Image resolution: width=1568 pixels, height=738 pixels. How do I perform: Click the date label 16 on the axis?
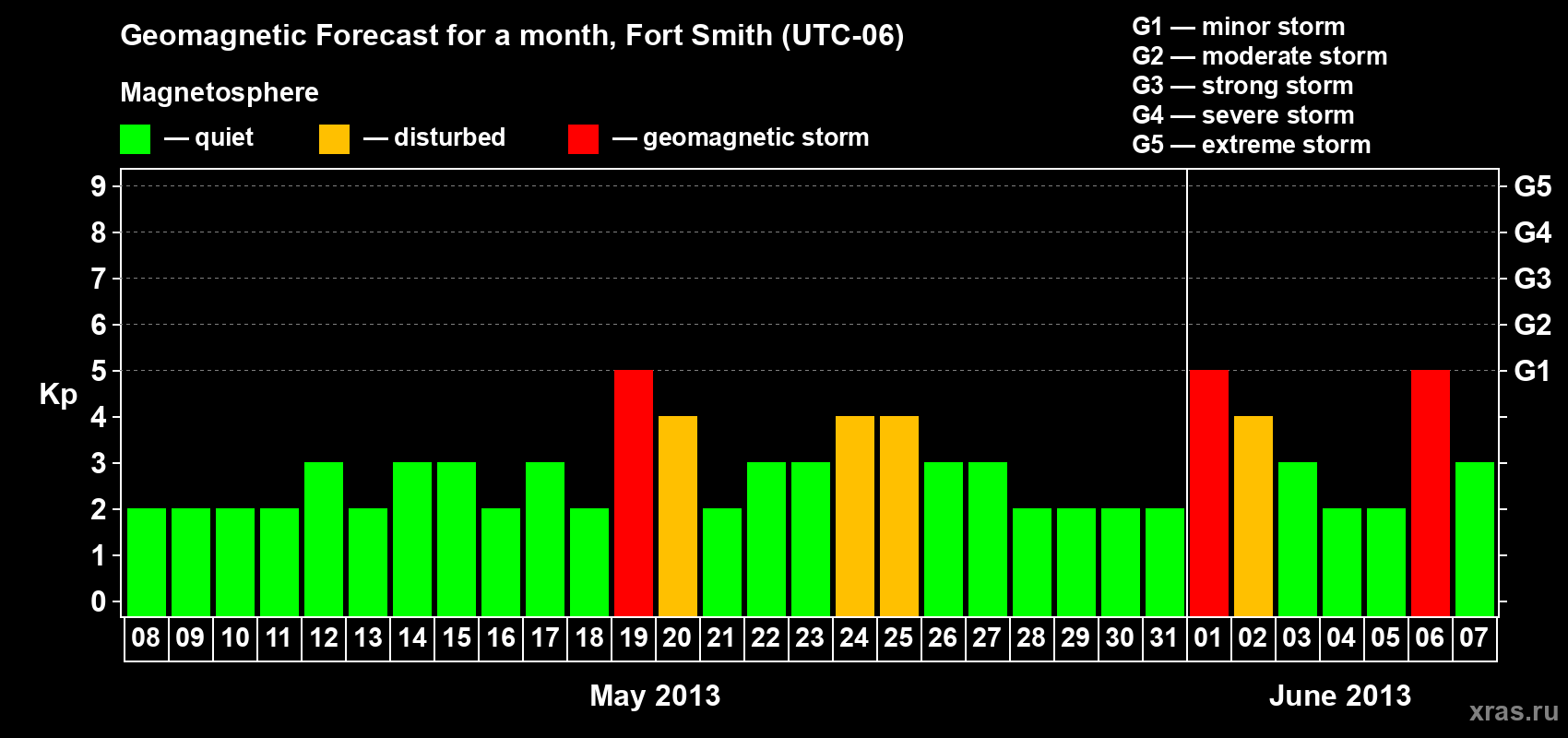pos(501,638)
